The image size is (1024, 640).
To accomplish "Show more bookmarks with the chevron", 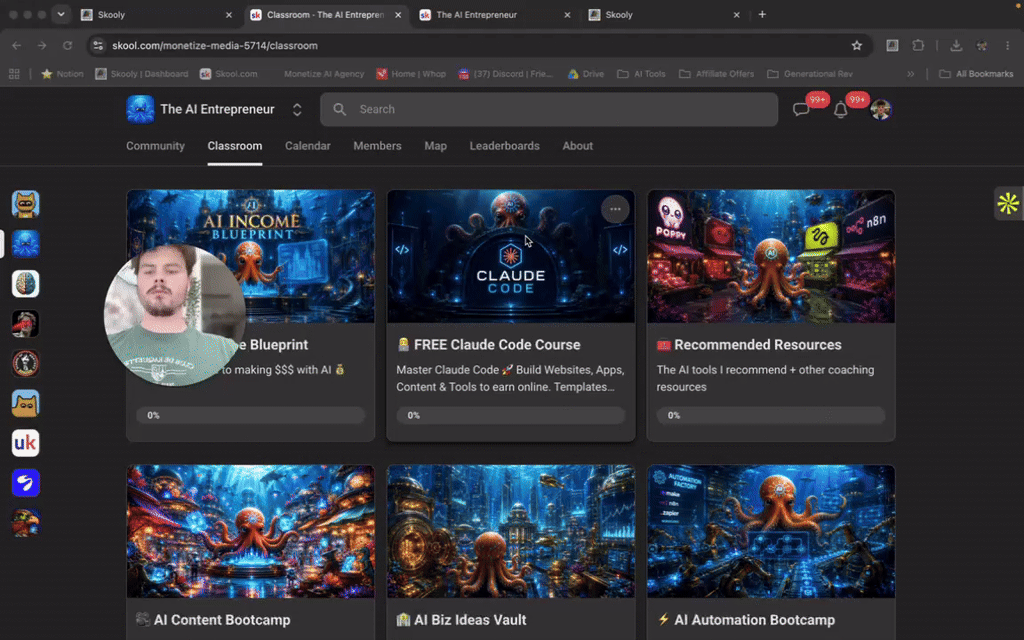I will [910, 74].
